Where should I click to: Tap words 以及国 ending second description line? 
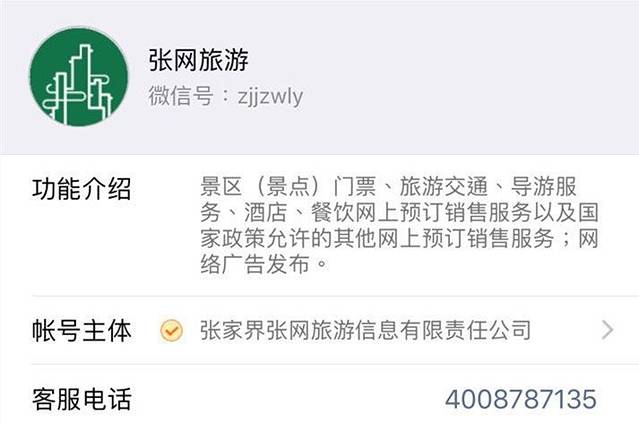click(566, 213)
